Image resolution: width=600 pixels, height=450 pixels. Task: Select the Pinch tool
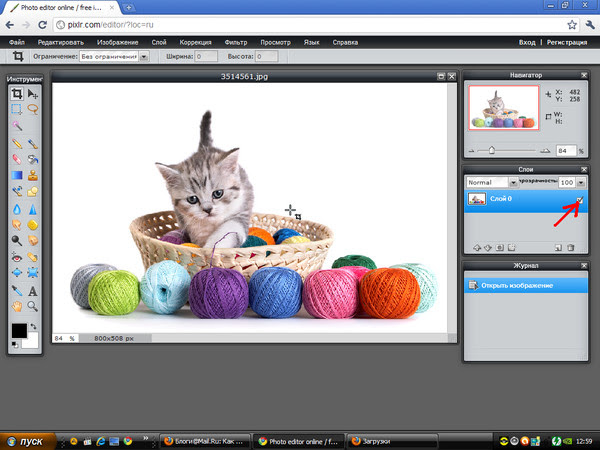33,272
